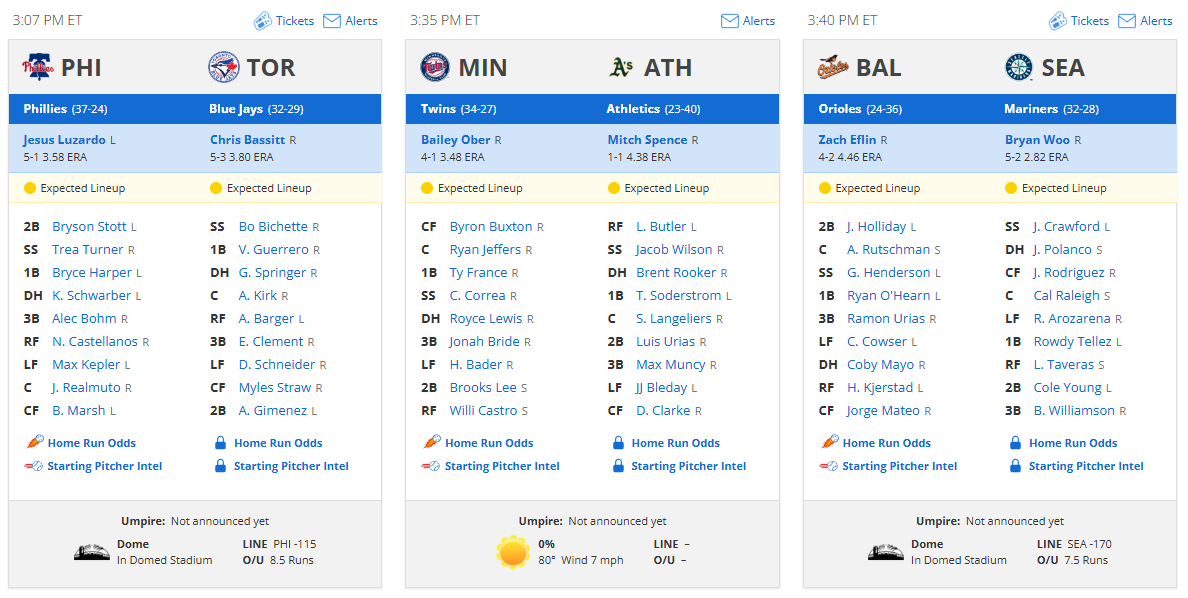1188x598 pixels.
Task: Click the Athletics team logo
Action: [x=621, y=67]
